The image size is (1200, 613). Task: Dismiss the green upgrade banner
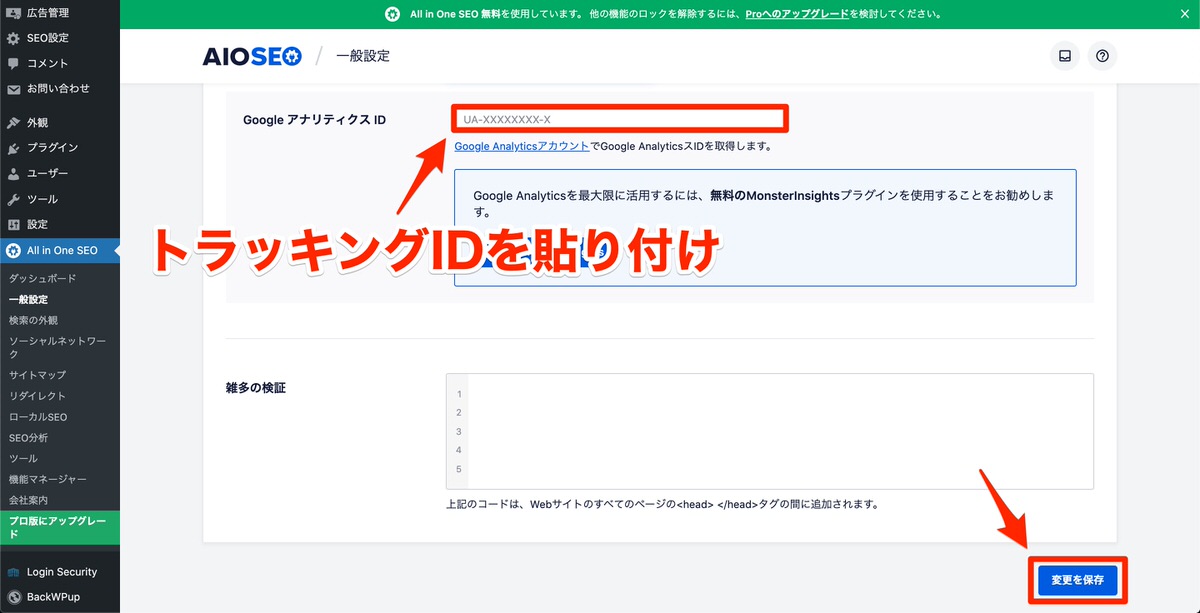tap(1184, 15)
